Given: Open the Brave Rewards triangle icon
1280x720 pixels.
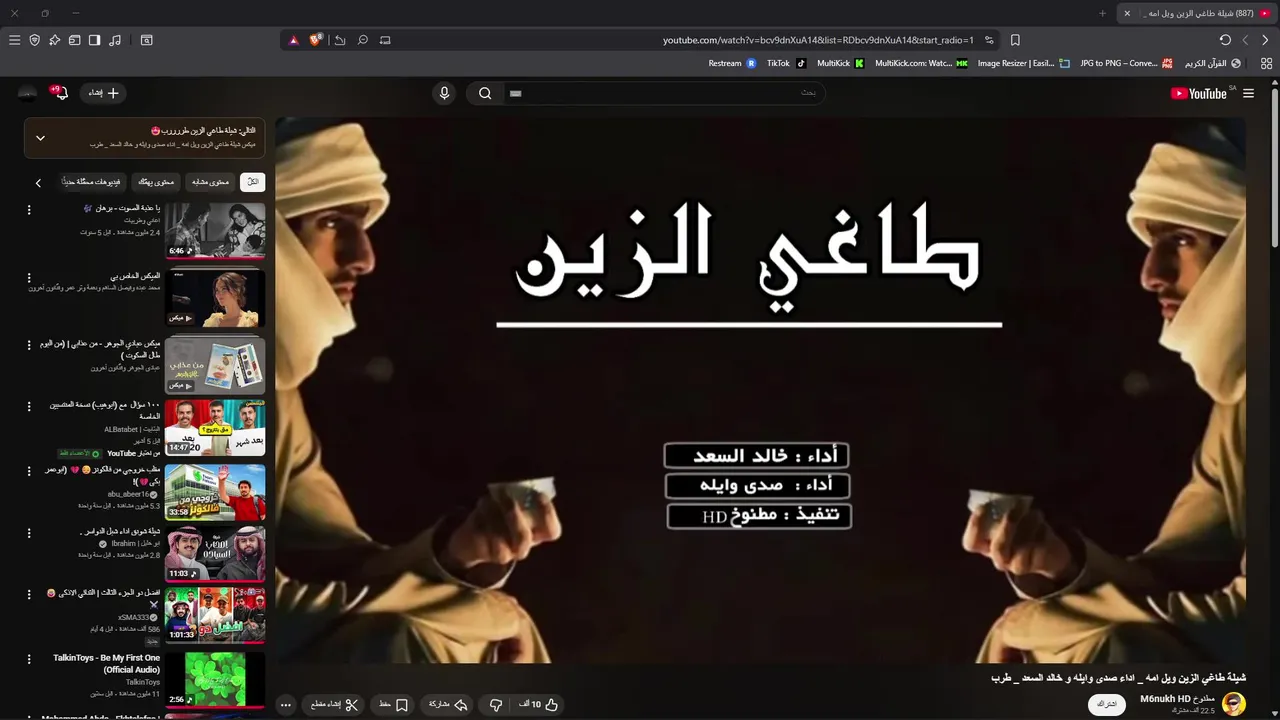Looking at the screenshot, I should click(x=293, y=40).
